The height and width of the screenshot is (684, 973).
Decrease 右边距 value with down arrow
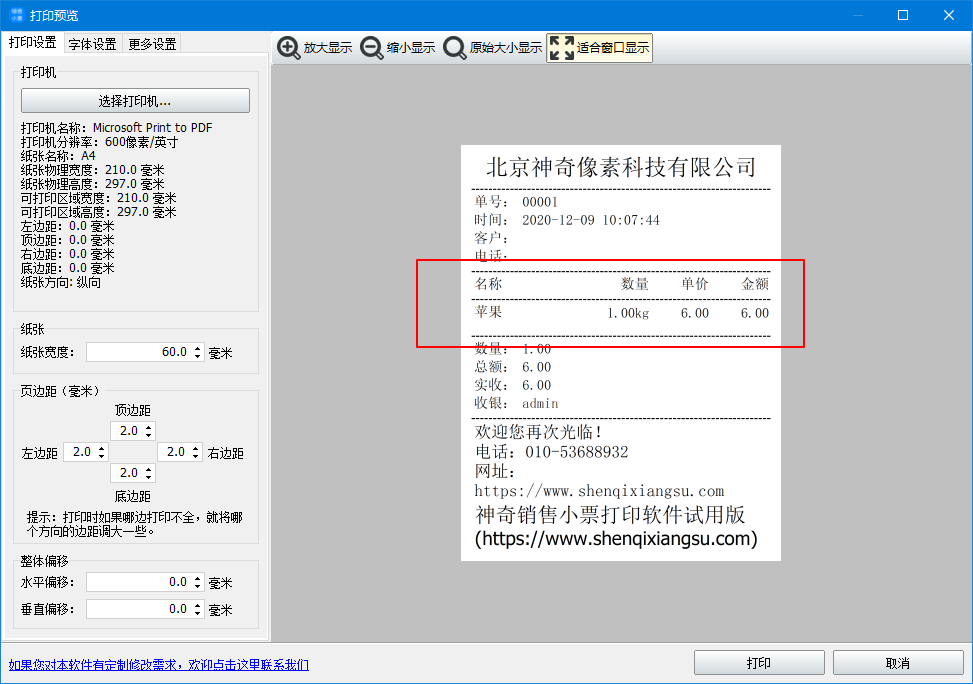195,456
